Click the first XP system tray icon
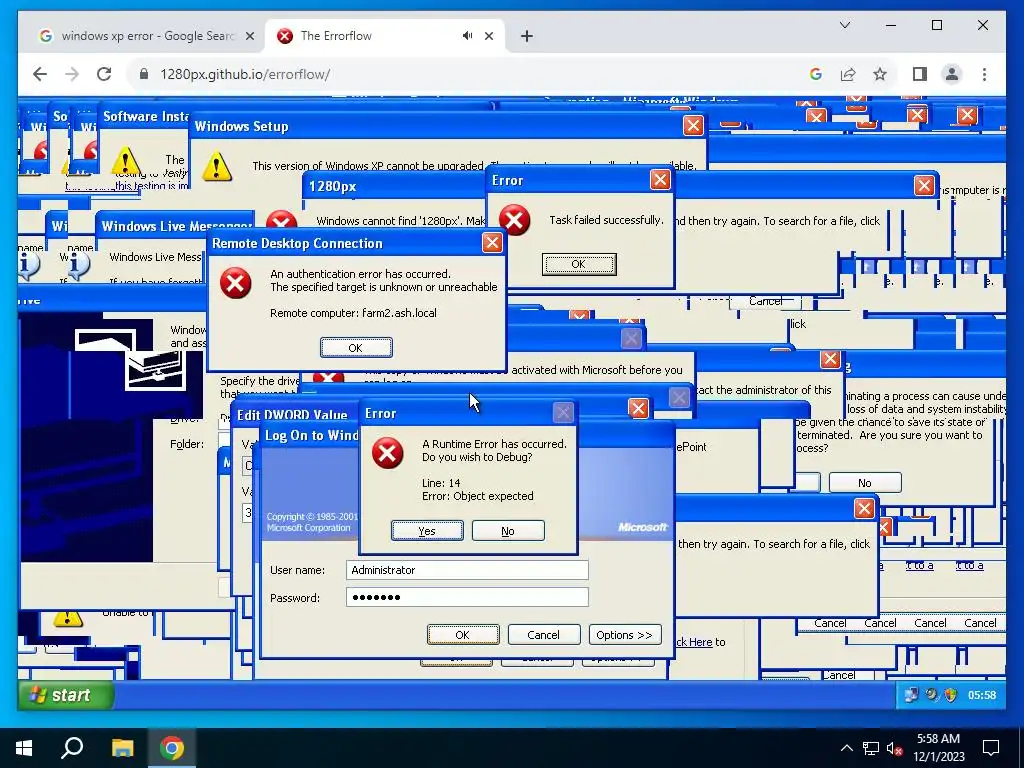The height and width of the screenshot is (768, 1024). pyautogui.click(x=910, y=695)
